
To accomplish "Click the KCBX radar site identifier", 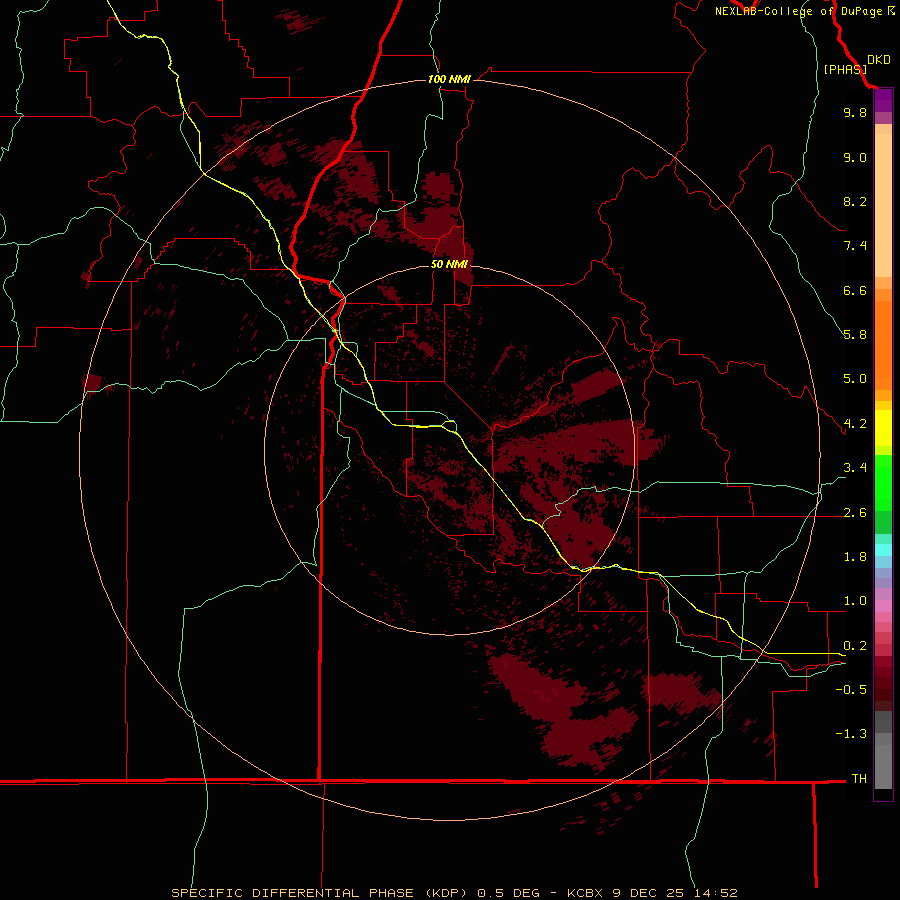I will click(586, 893).
